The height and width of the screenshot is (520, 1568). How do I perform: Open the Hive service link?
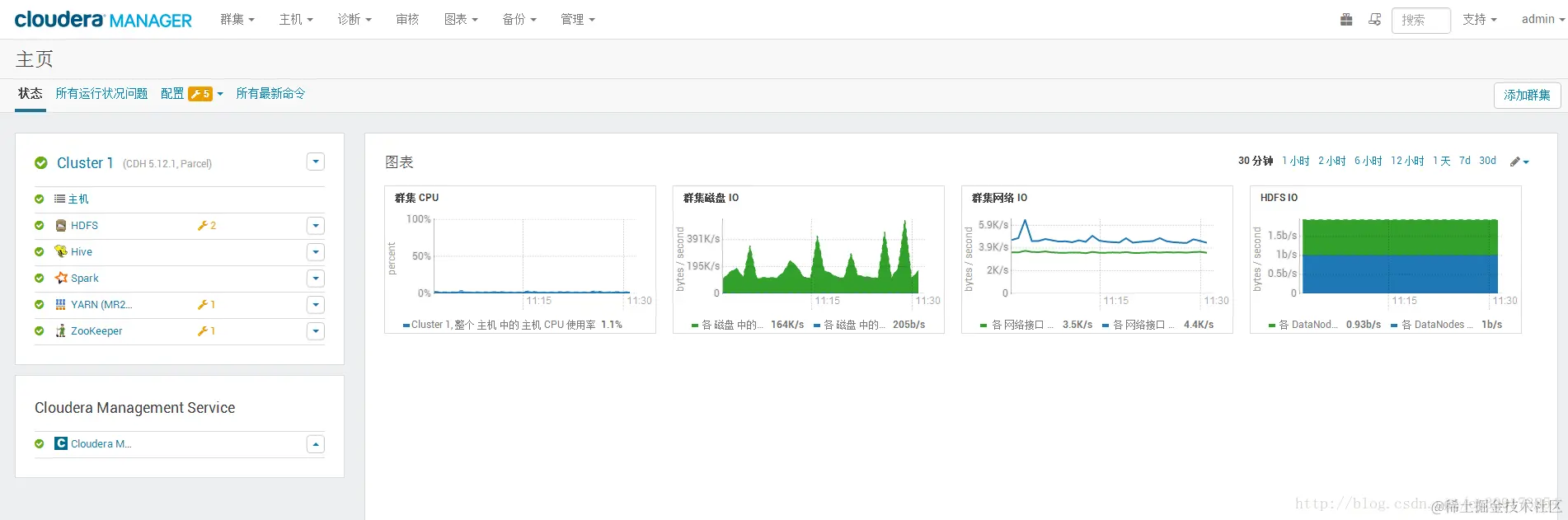[x=82, y=251]
